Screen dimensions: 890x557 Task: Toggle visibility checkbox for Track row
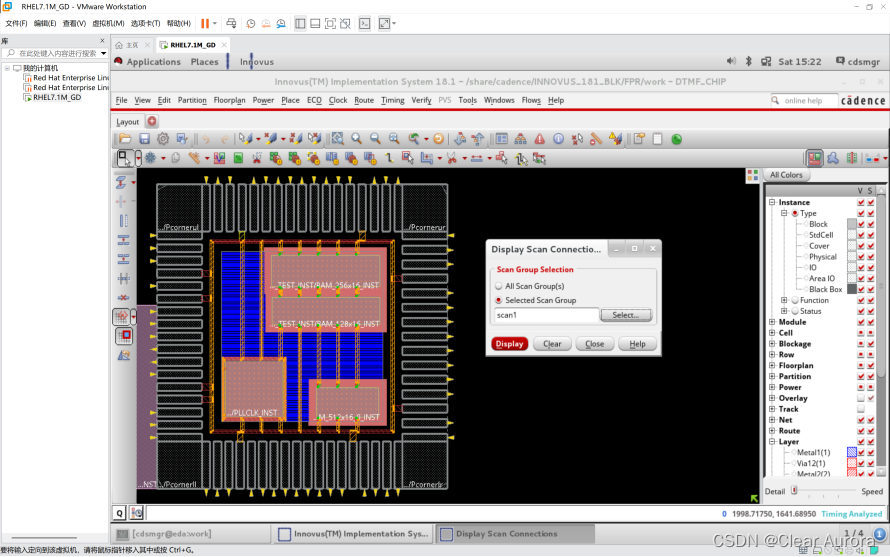pyautogui.click(x=861, y=409)
